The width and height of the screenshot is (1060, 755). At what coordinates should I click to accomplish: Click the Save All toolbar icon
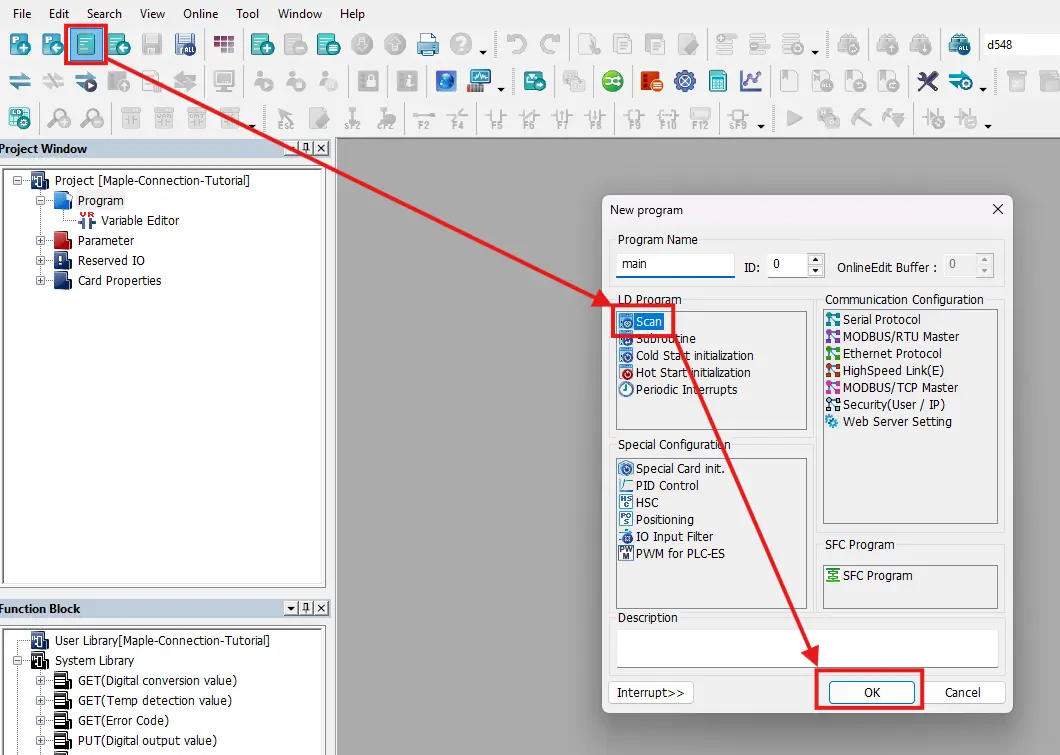point(185,45)
